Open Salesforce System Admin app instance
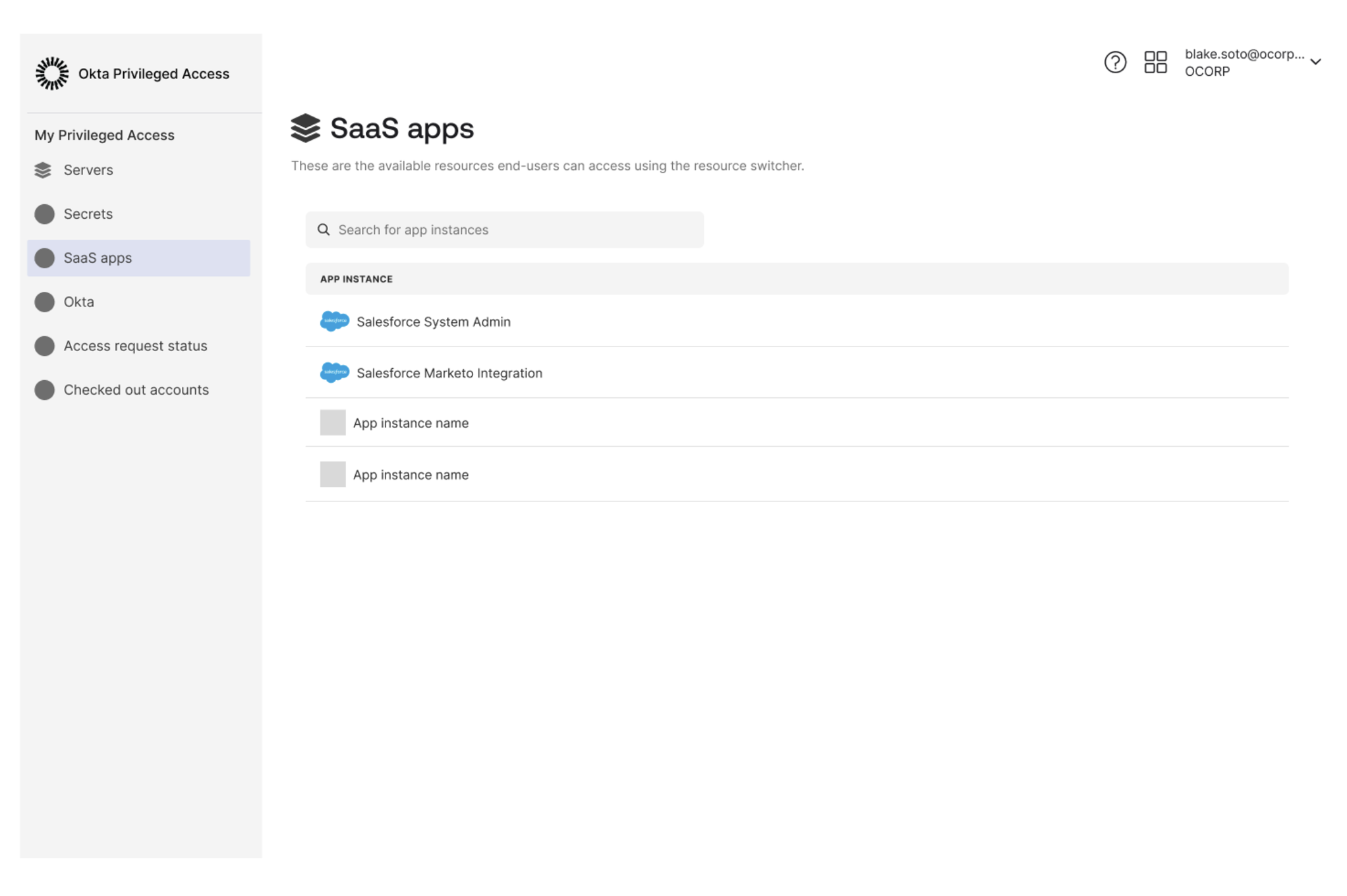The height and width of the screenshot is (896, 1347). pyautogui.click(x=434, y=322)
